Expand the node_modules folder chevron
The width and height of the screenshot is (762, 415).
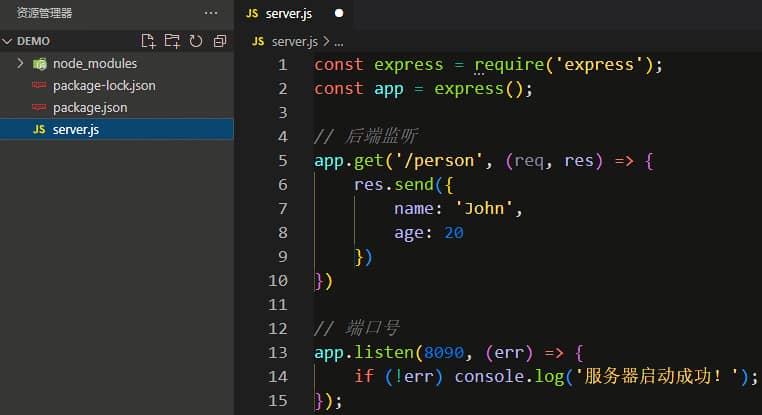tap(20, 63)
